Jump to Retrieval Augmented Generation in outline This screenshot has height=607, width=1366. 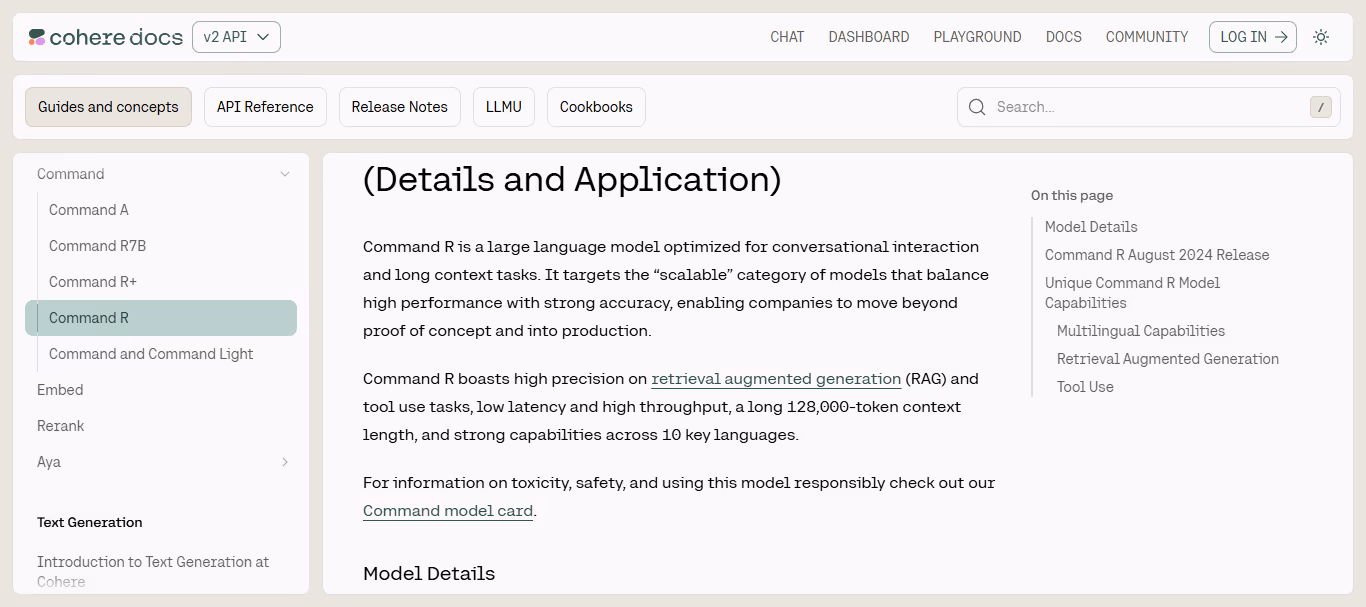(x=1168, y=359)
